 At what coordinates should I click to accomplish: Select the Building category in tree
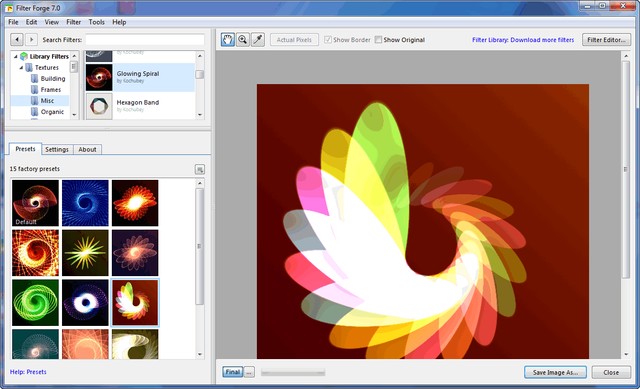pos(53,78)
